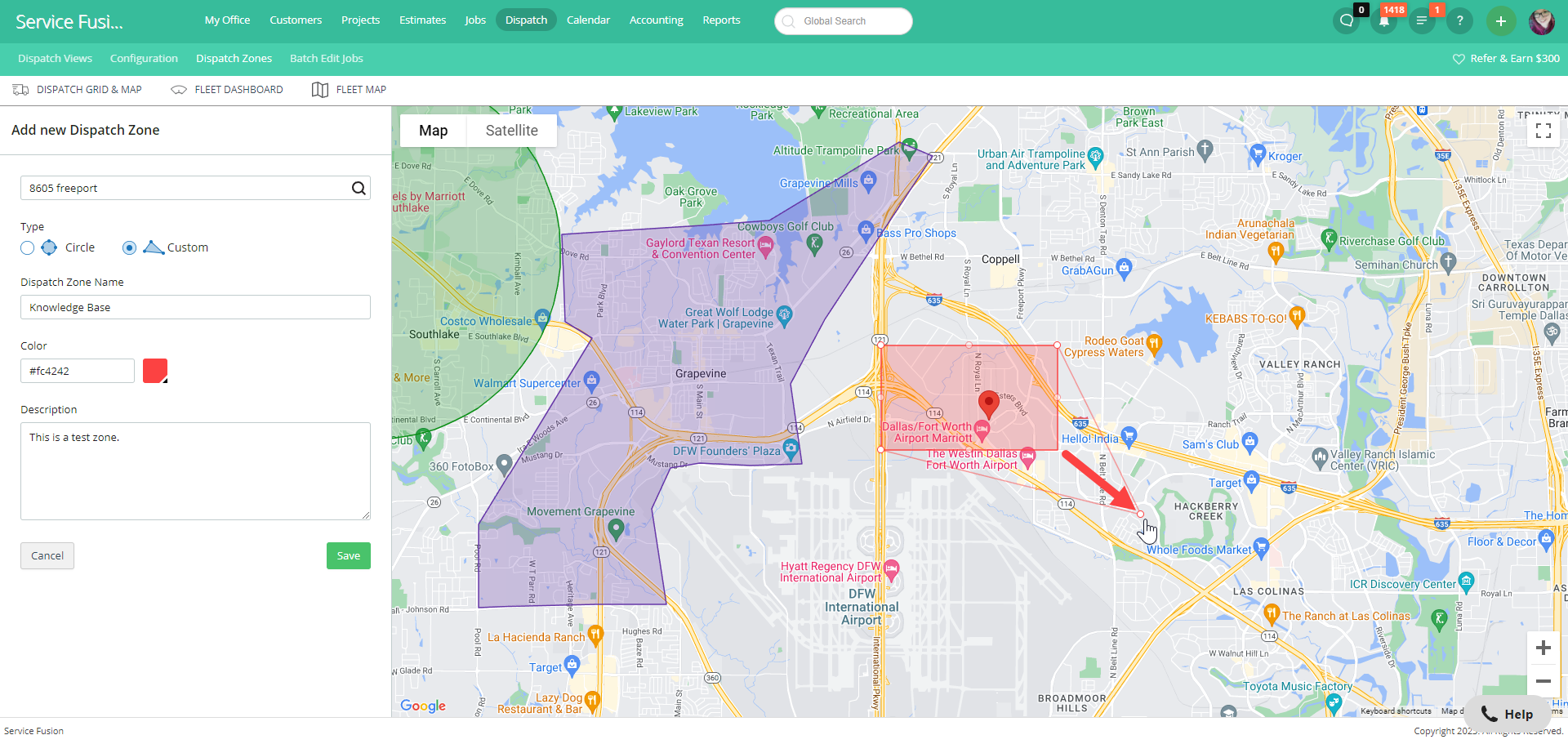1568x744 pixels.
Task: Open the Dispatch menu
Action: [x=526, y=20]
